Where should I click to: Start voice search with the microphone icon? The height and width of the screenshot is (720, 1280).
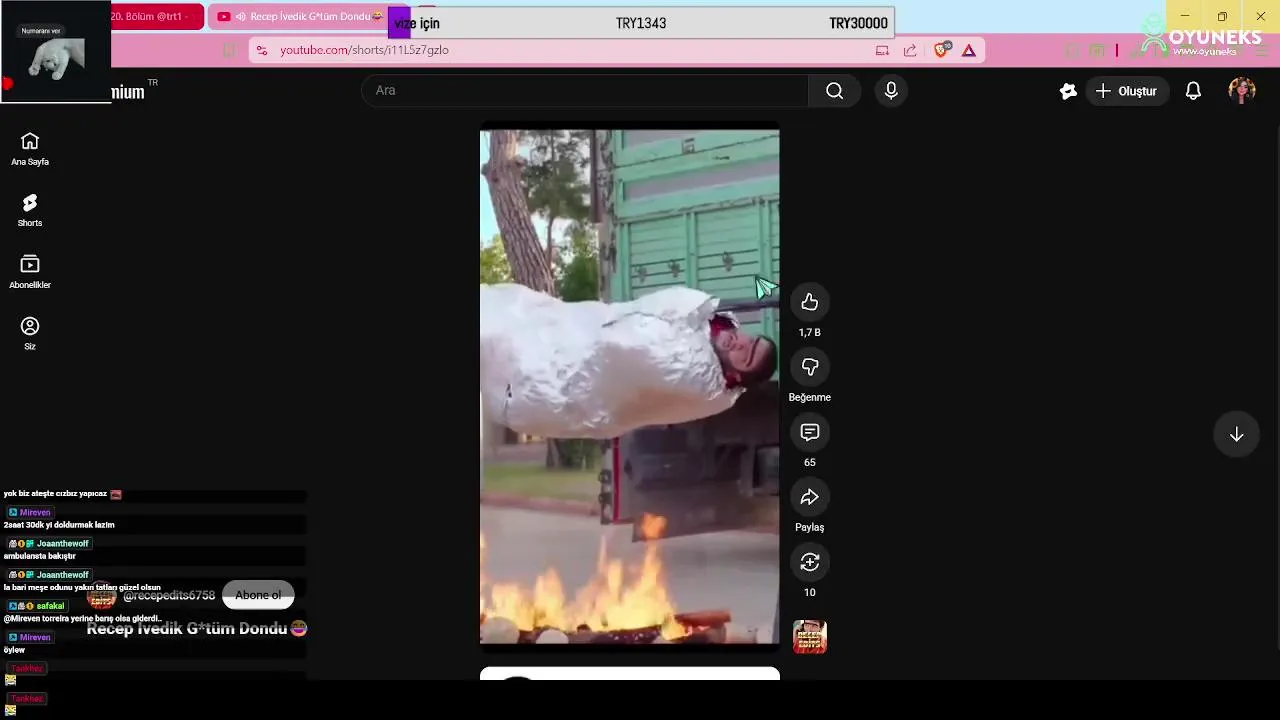tap(891, 91)
